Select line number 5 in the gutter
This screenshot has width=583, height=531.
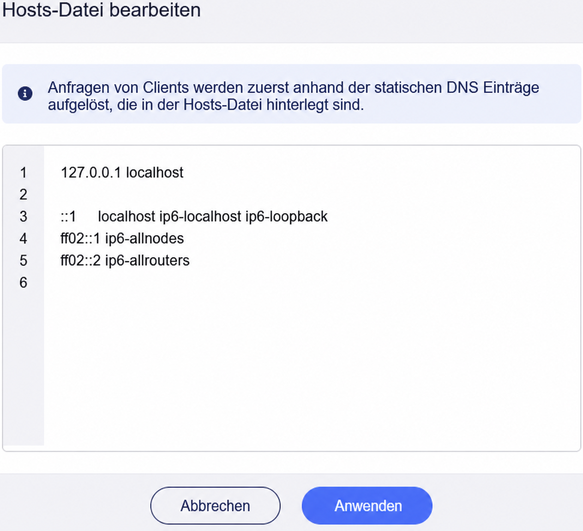(x=23, y=260)
